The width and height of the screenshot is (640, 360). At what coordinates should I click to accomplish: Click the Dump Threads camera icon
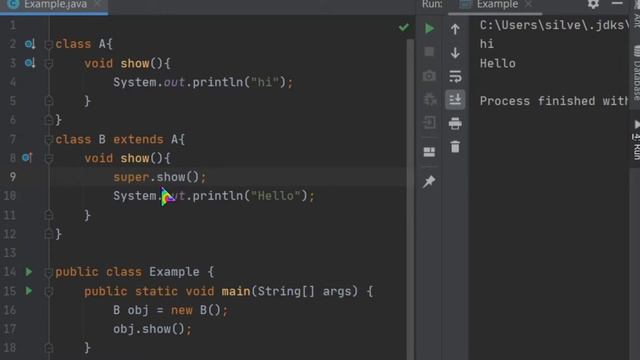point(429,76)
